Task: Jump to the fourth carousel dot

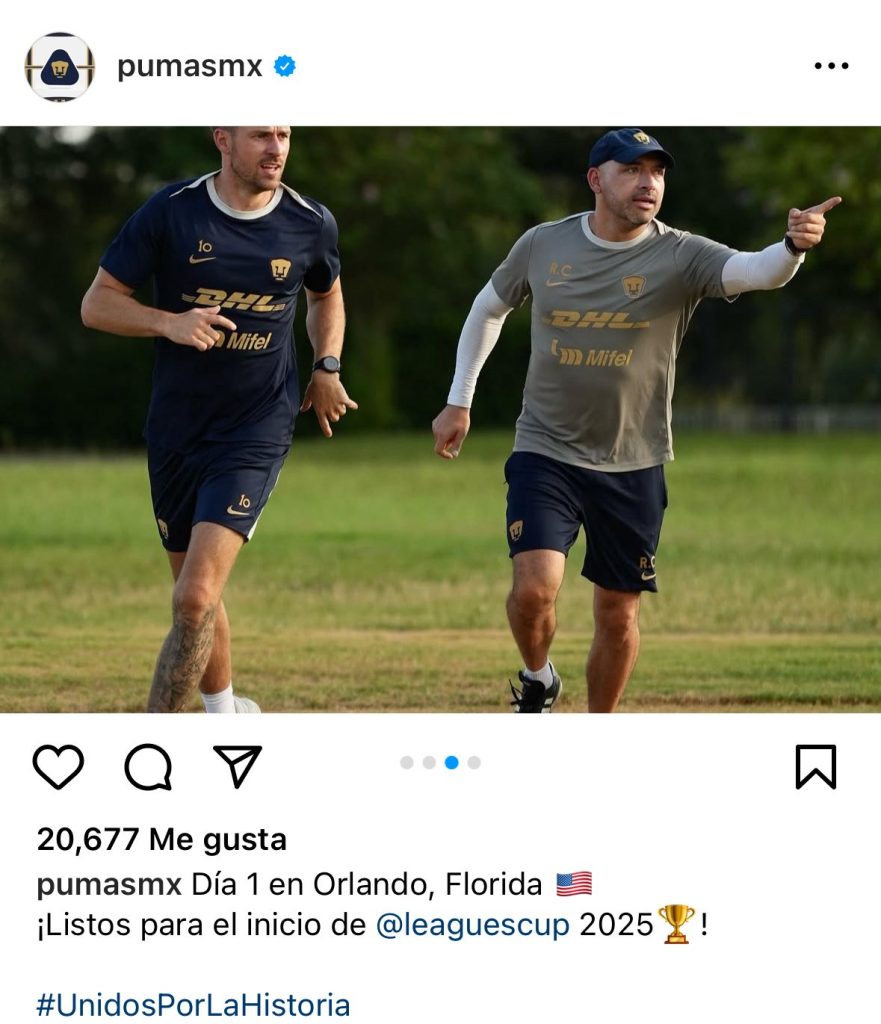Action: coord(474,763)
